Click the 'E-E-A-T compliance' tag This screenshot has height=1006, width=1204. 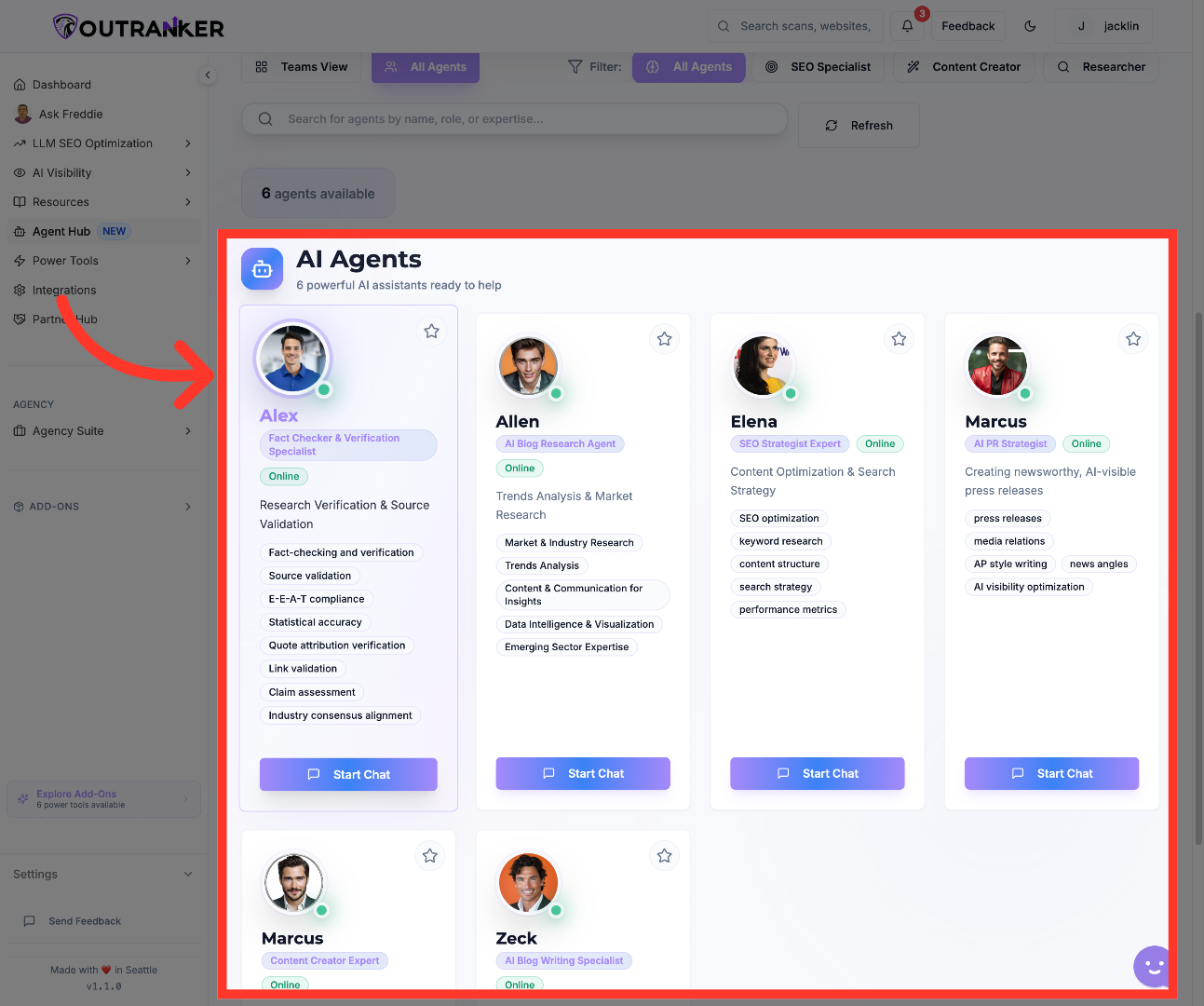(x=317, y=600)
